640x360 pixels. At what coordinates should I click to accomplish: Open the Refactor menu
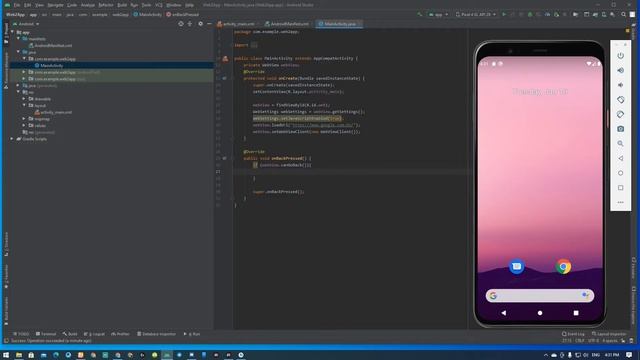click(x=106, y=5)
